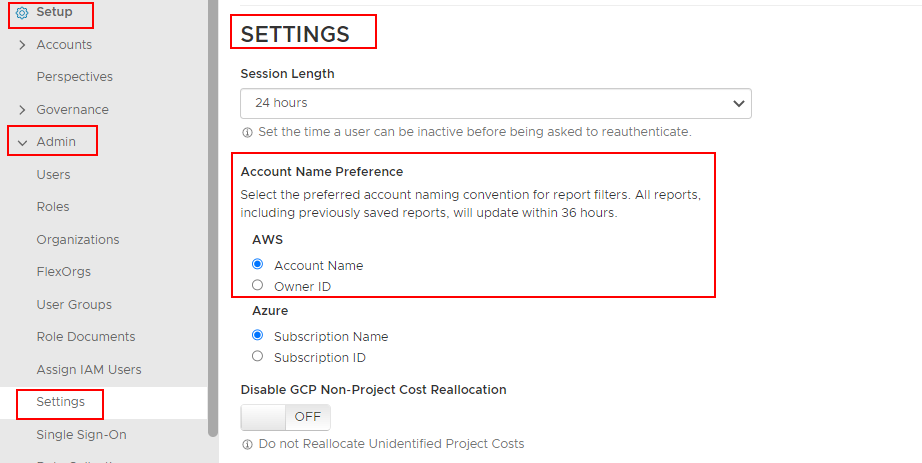The width and height of the screenshot is (922, 463).
Task: Select AWS Owner ID radio button
Action: coord(258,286)
